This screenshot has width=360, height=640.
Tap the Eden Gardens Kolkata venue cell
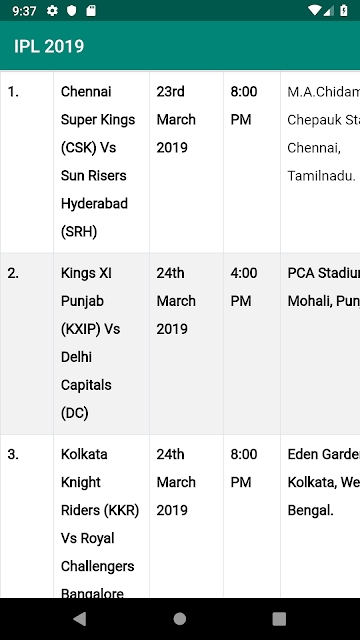(x=320, y=517)
